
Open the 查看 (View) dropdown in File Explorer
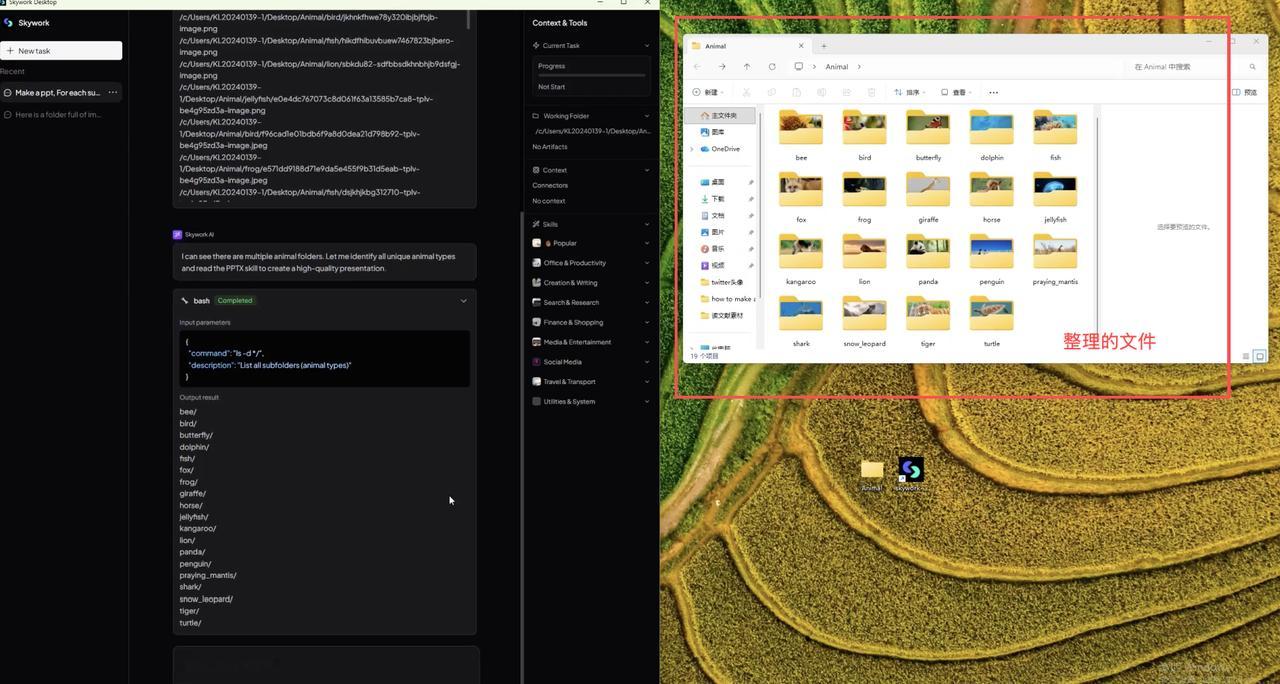click(957, 92)
